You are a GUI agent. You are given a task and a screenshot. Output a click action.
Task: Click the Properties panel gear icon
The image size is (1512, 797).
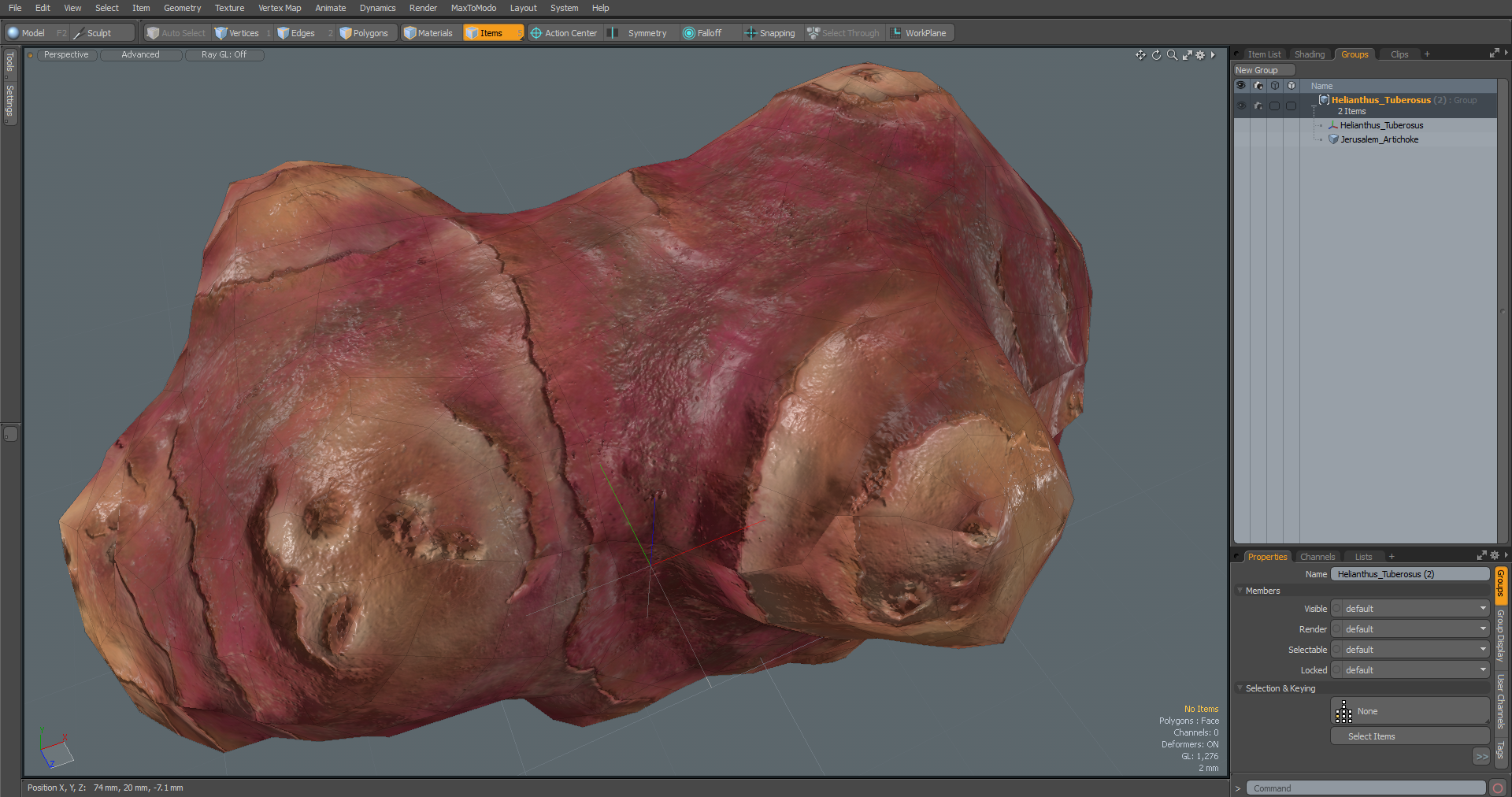(x=1495, y=556)
